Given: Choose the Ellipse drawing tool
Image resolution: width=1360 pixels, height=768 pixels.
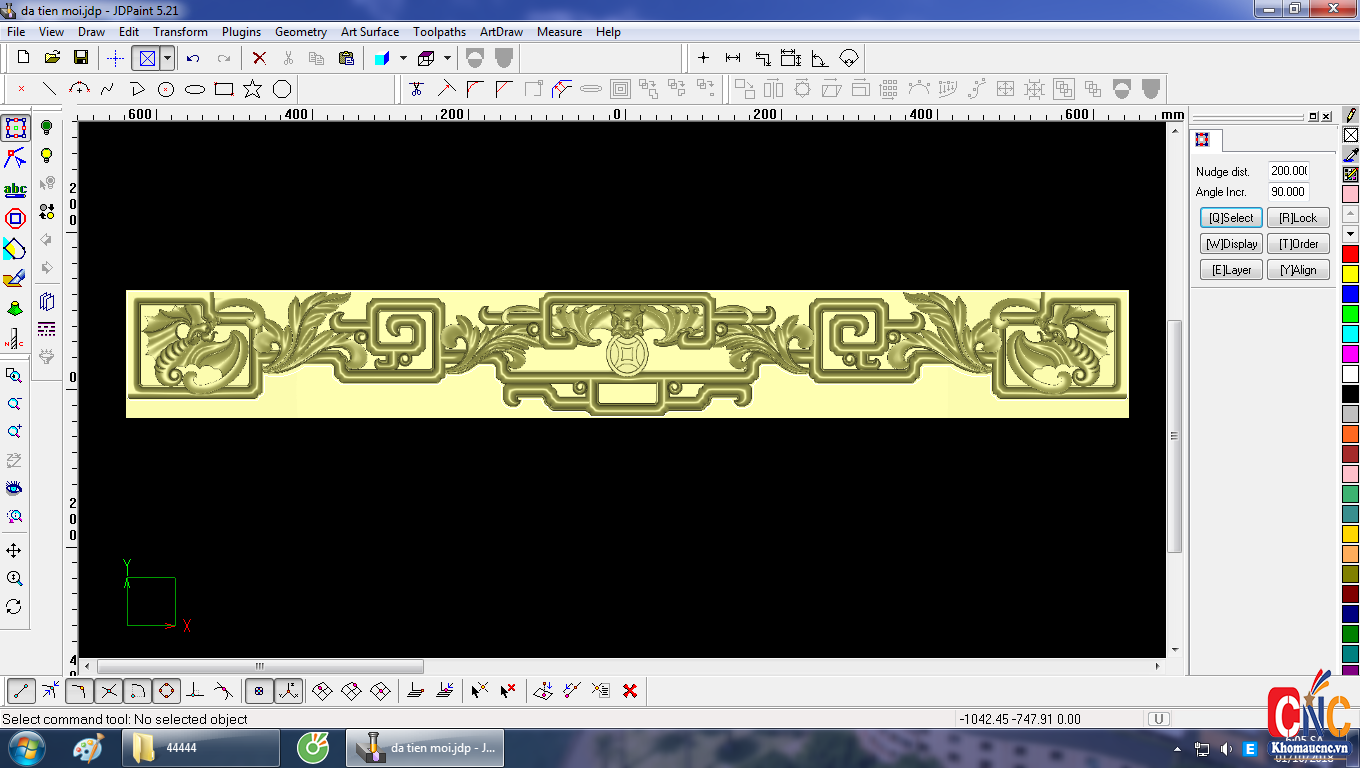Looking at the screenshot, I should click(x=195, y=89).
